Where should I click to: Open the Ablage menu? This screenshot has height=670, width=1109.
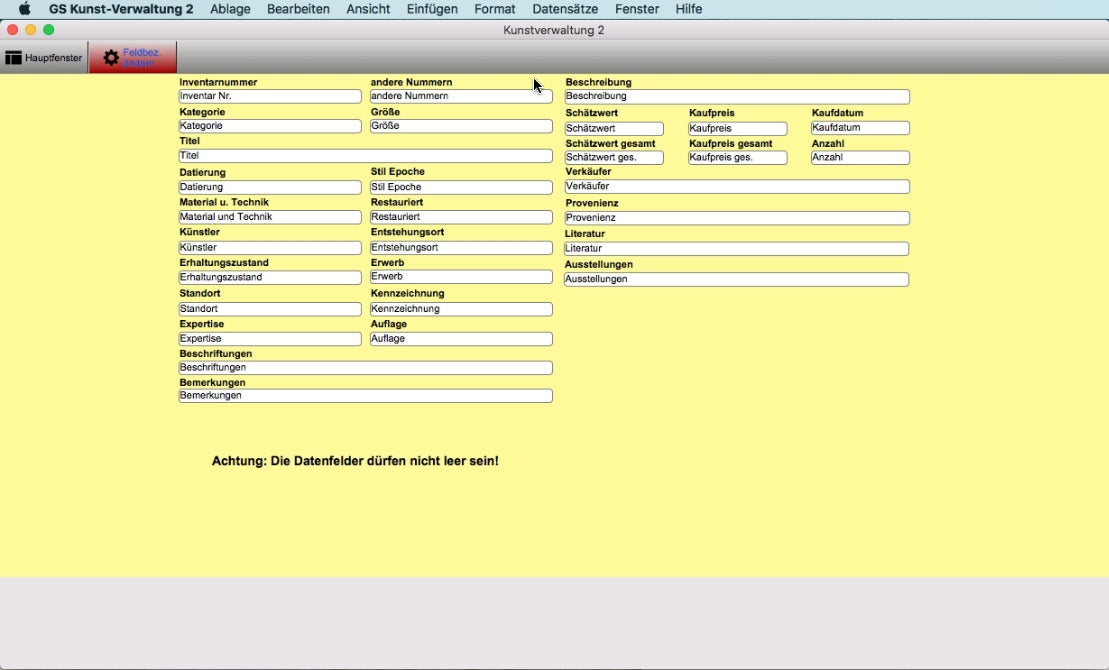pyautogui.click(x=230, y=9)
